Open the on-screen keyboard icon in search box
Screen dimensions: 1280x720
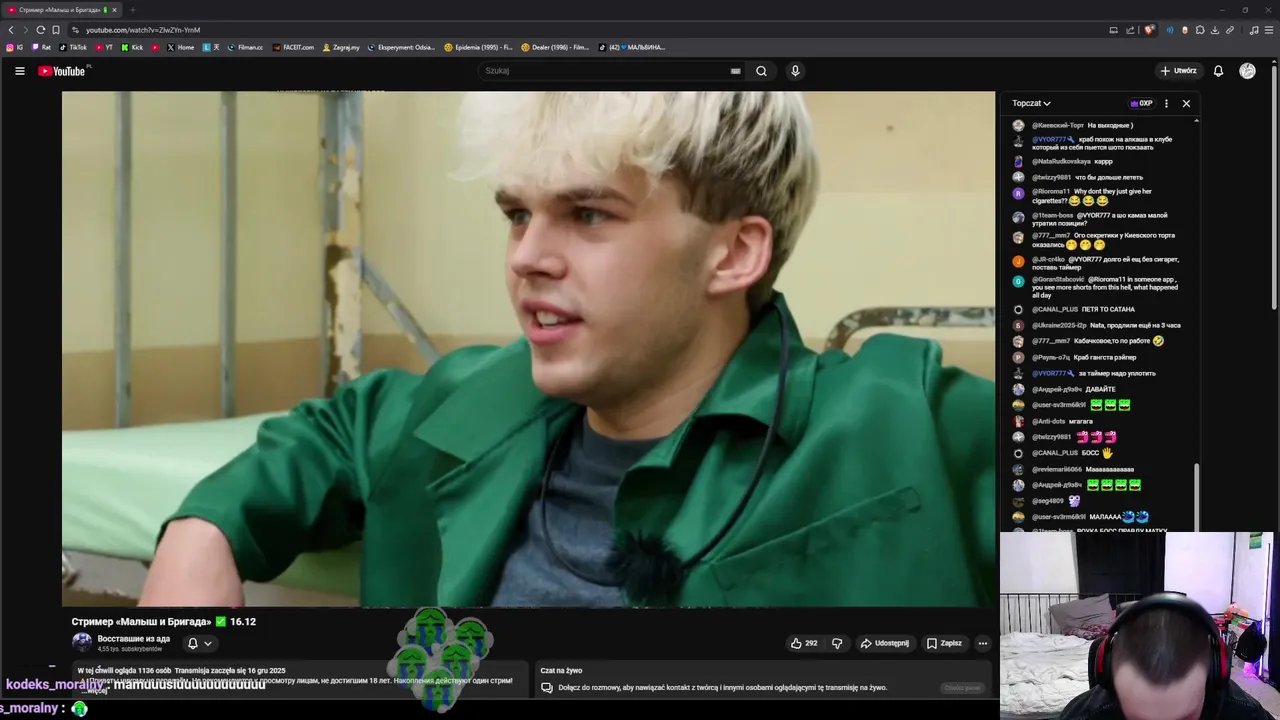coord(735,71)
